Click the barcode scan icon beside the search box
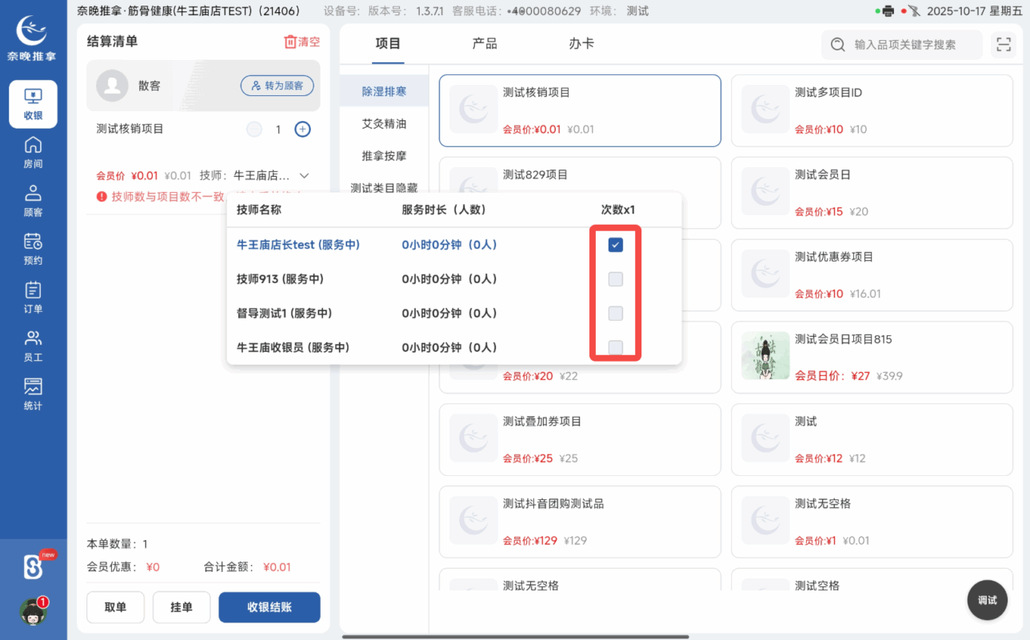1030x640 pixels. tap(1003, 44)
